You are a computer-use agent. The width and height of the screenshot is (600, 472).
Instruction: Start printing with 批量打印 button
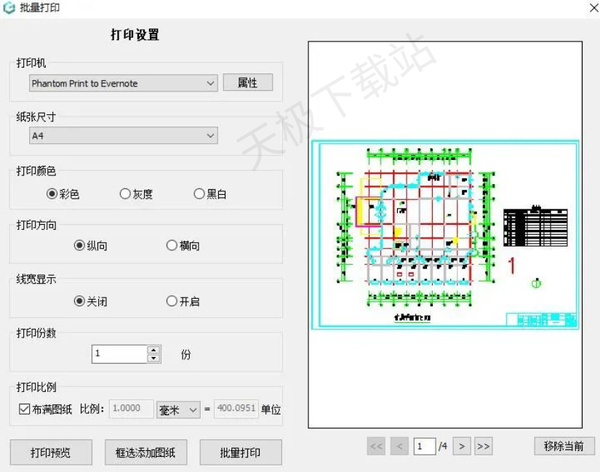tap(241, 452)
